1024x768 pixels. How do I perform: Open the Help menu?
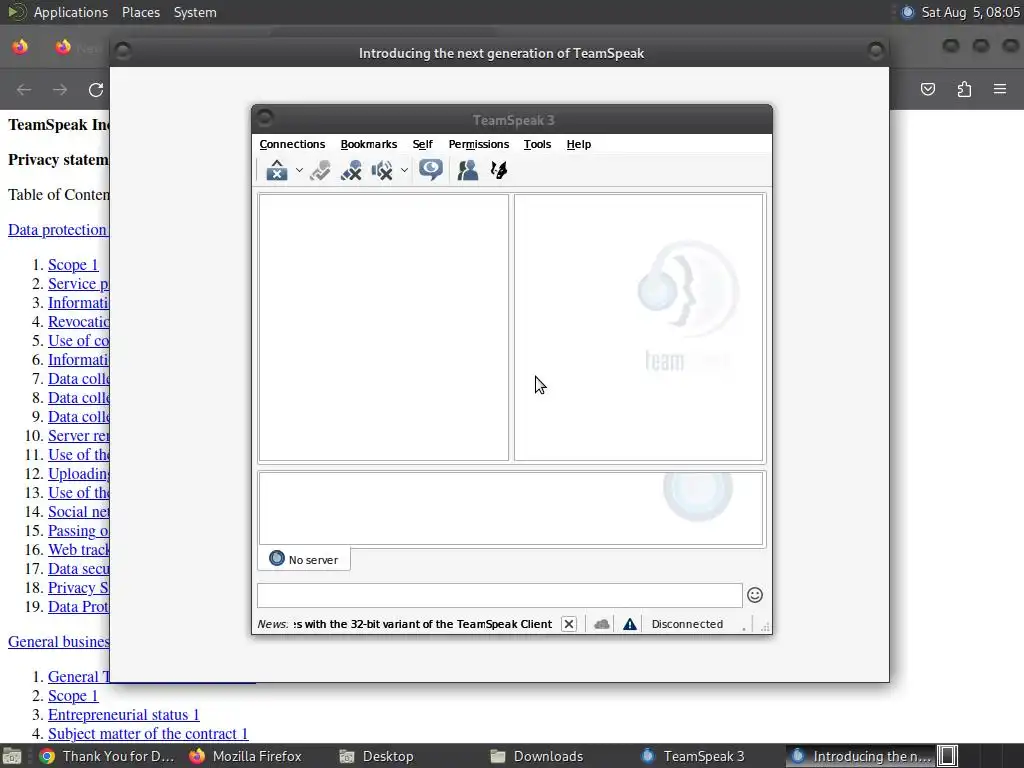579,144
